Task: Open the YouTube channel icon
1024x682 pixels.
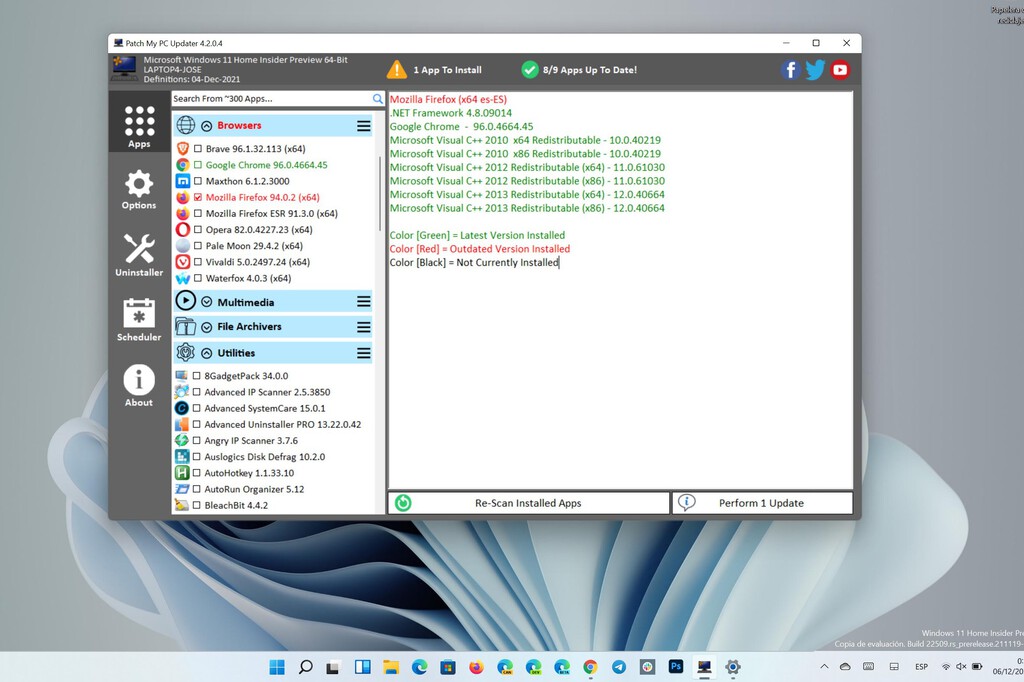Action: click(x=840, y=70)
